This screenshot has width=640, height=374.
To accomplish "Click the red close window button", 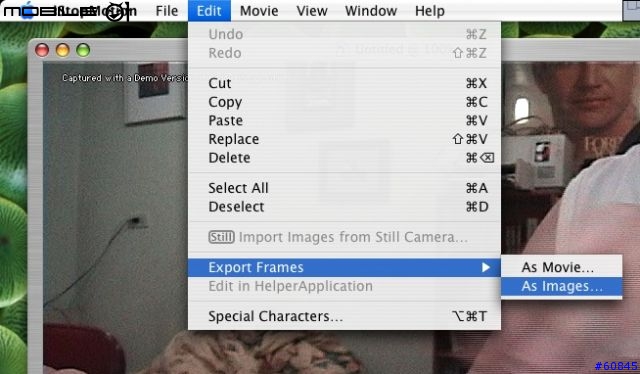I will pos(42,50).
